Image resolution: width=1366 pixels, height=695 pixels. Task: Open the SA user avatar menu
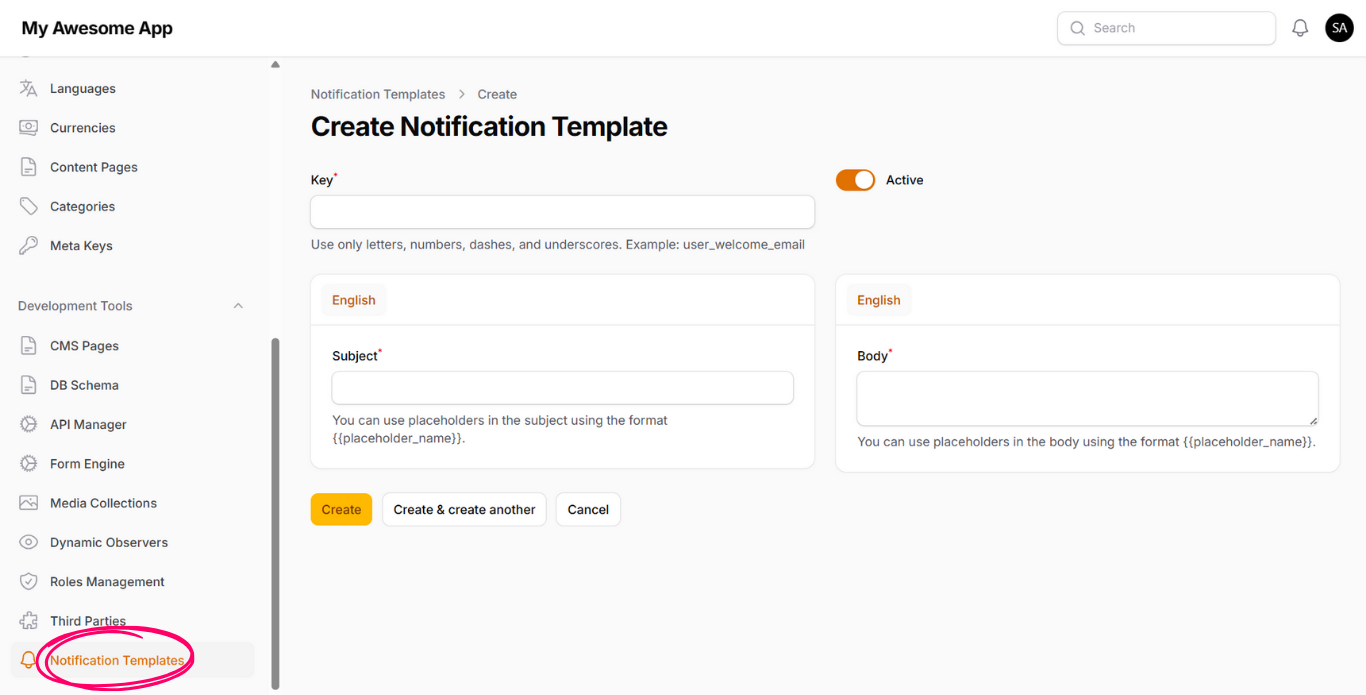pyautogui.click(x=1339, y=28)
